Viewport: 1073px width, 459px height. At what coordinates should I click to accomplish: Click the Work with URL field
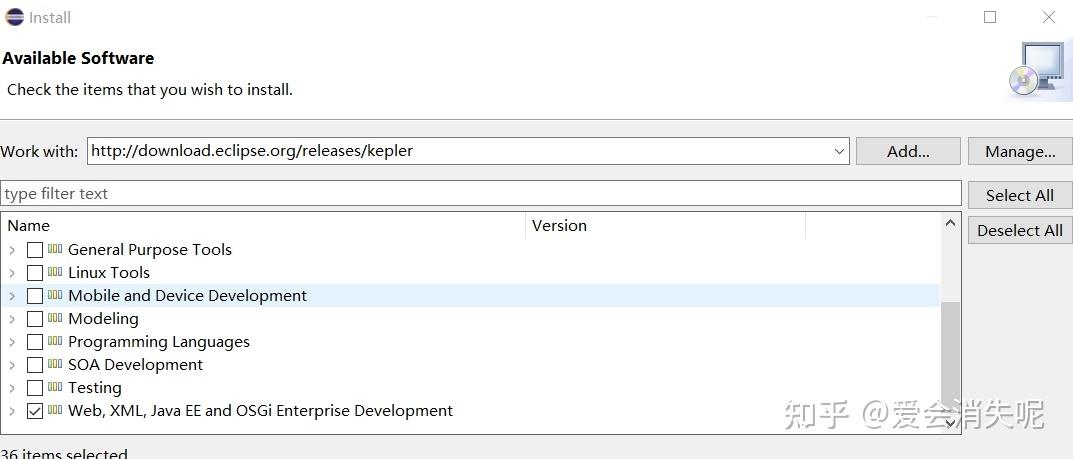pyautogui.click(x=468, y=151)
